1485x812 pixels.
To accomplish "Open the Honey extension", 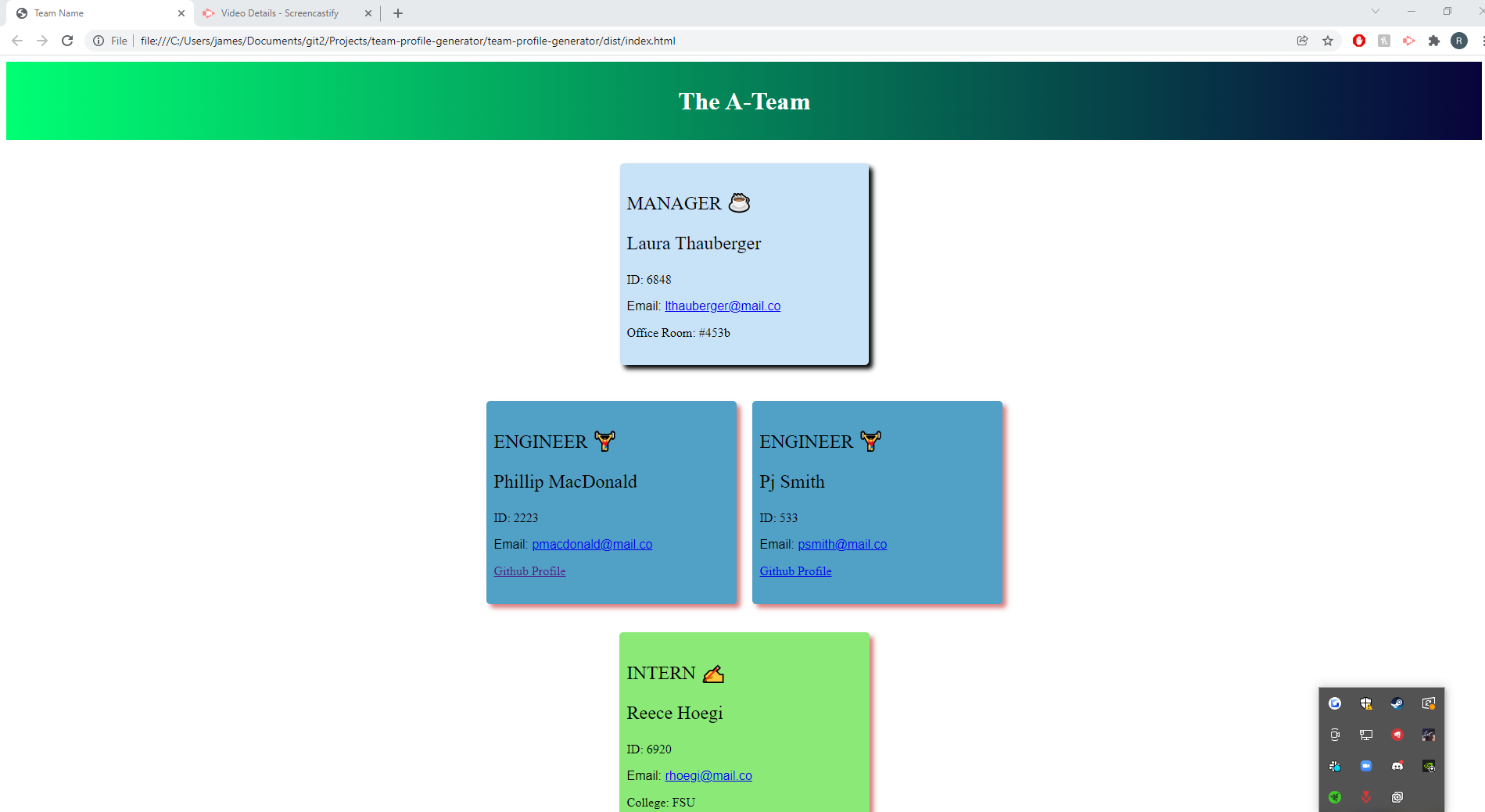I will click(x=1383, y=41).
